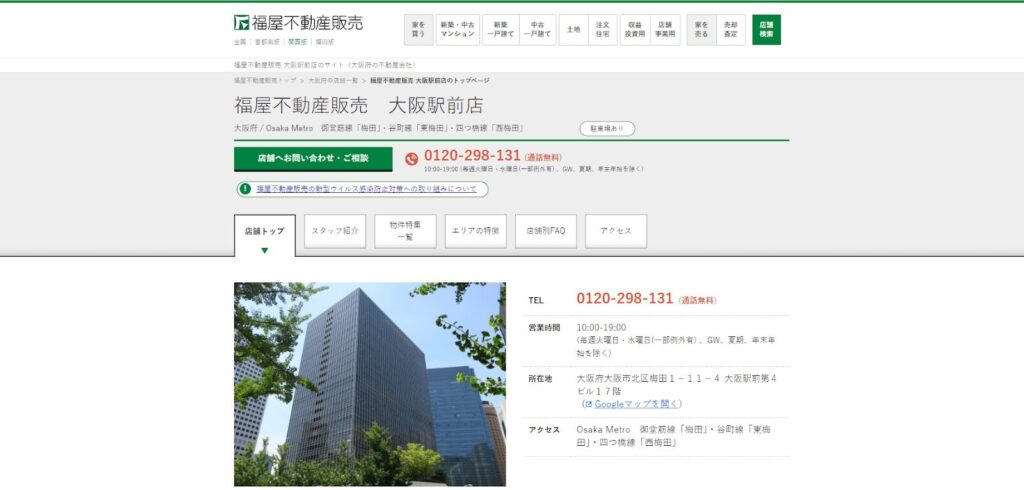Click the 10:00-19:00 hours in 営業時間 row
The height and width of the screenshot is (490, 1024).
(x=601, y=327)
